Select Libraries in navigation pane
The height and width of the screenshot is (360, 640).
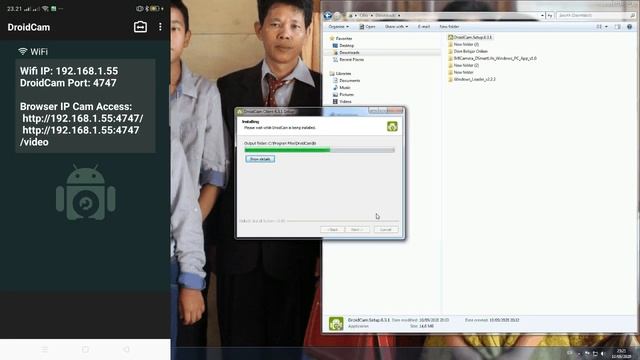tap(340, 73)
